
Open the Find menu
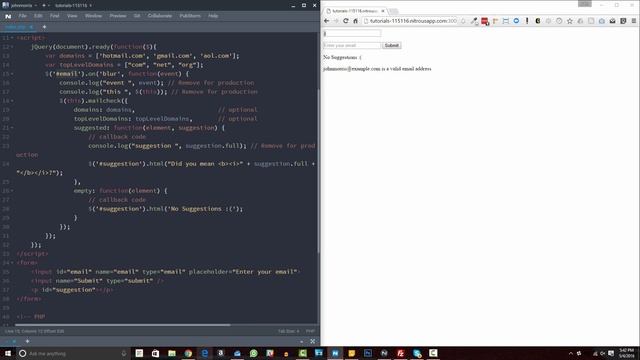coord(54,16)
